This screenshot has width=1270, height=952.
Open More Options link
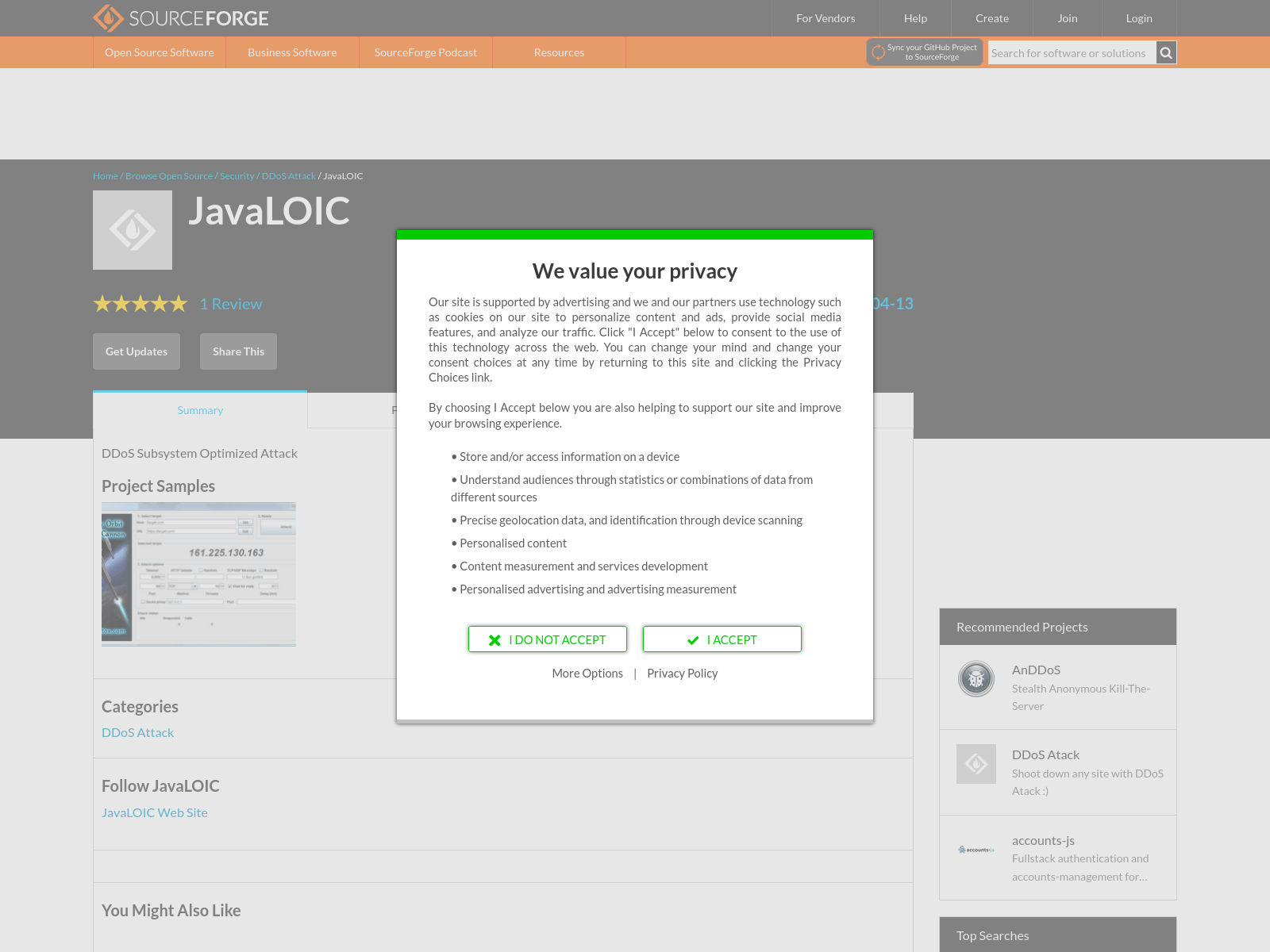tap(587, 674)
